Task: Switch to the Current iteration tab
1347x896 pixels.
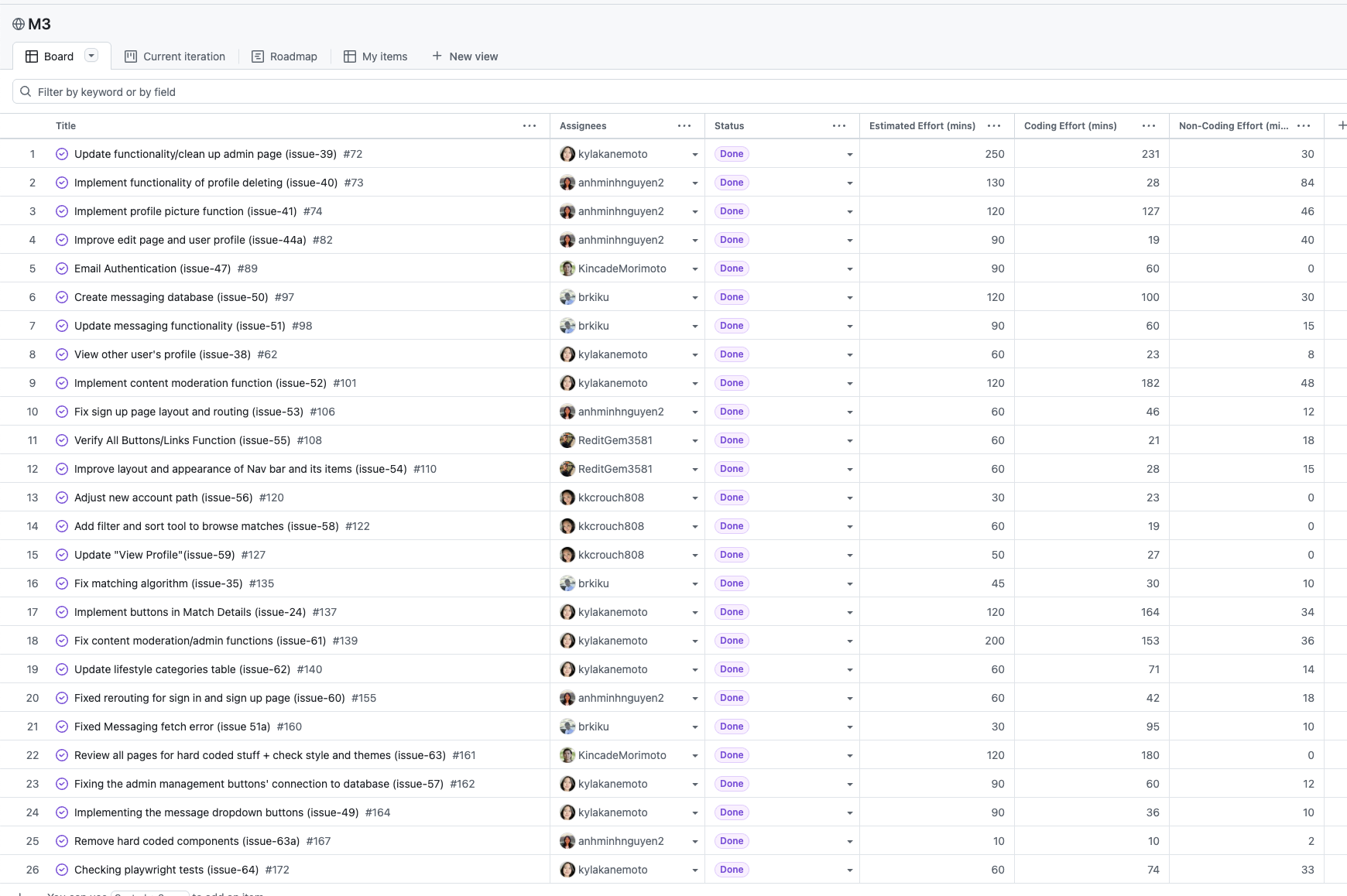Action: 175,56
